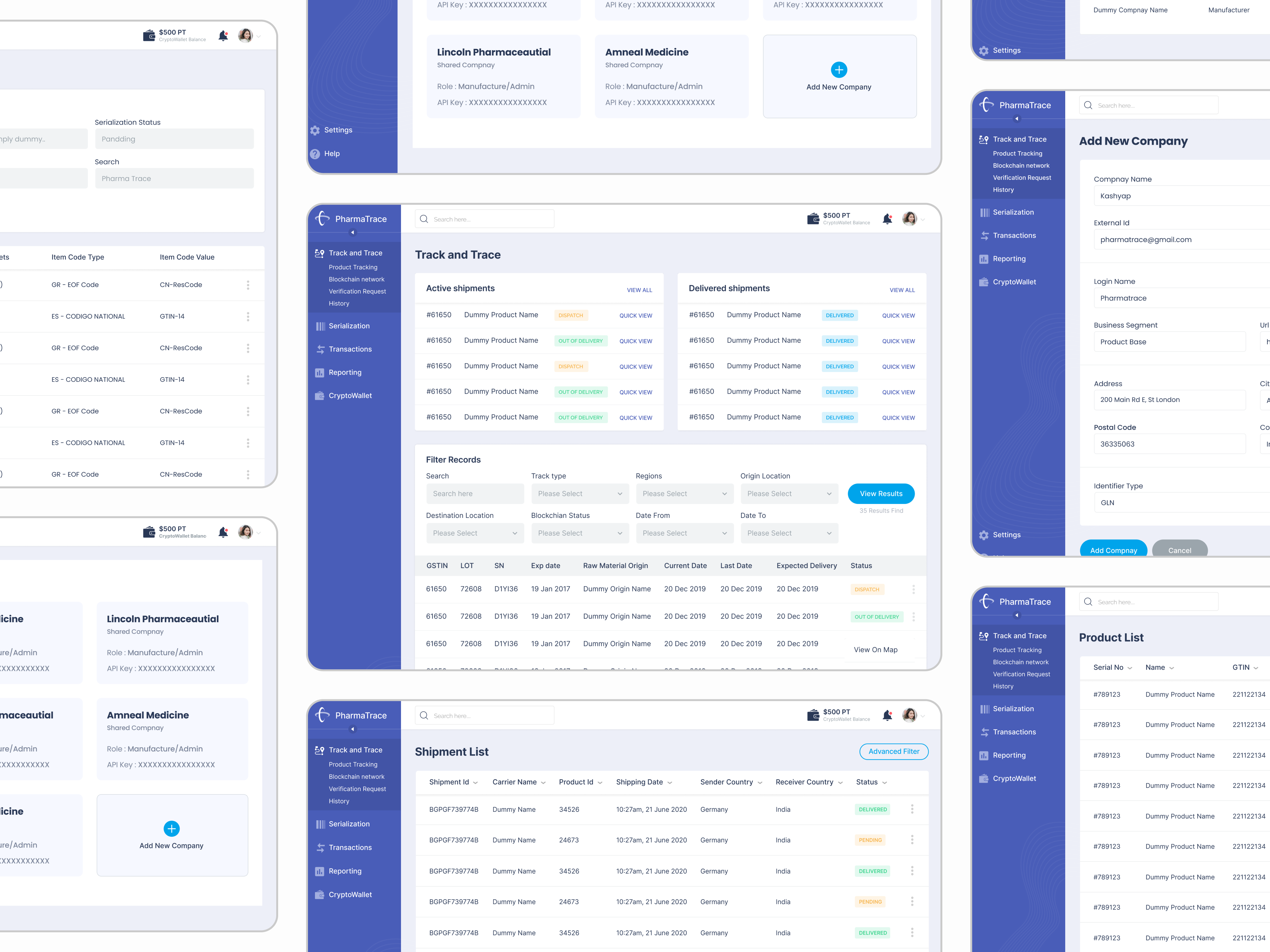
Task: Click the plus icon on Add New Company card
Action: point(838,69)
